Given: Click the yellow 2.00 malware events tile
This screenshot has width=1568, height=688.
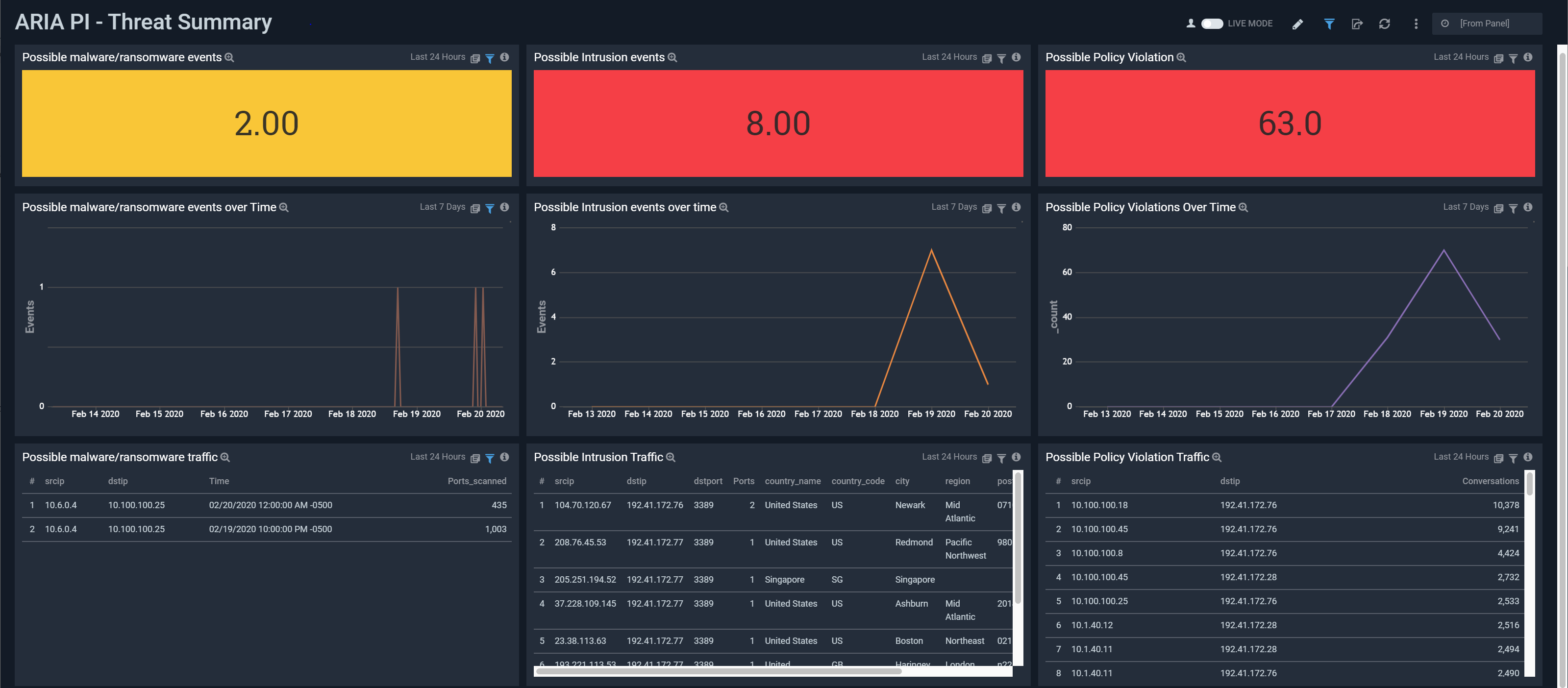Looking at the screenshot, I should [267, 123].
